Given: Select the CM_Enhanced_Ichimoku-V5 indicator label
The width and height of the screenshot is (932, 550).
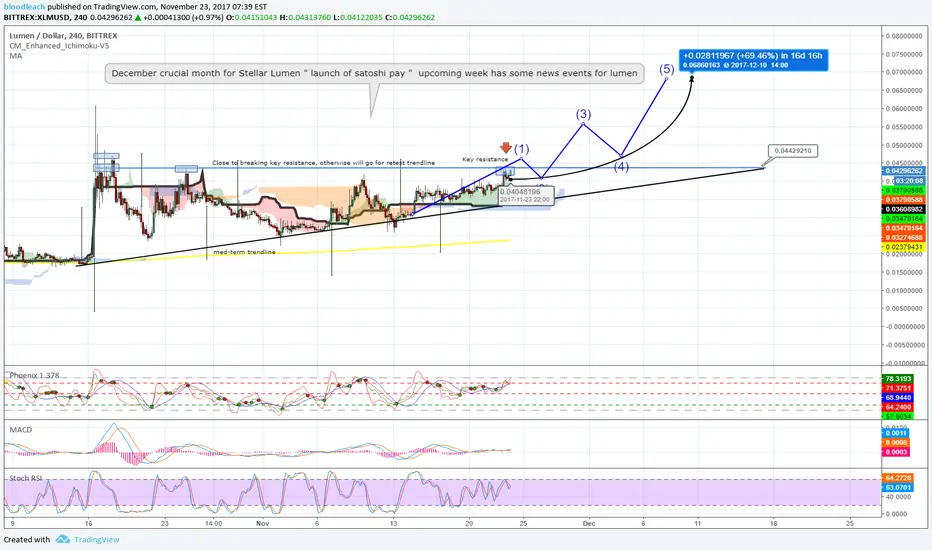Looking at the screenshot, I should (x=59, y=46).
